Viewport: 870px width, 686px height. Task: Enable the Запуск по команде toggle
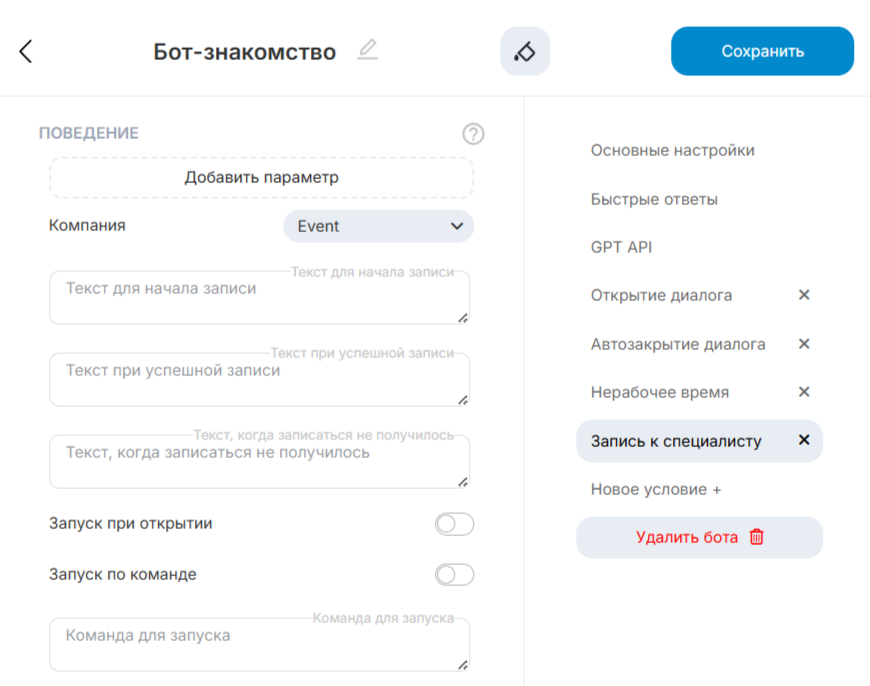[454, 575]
